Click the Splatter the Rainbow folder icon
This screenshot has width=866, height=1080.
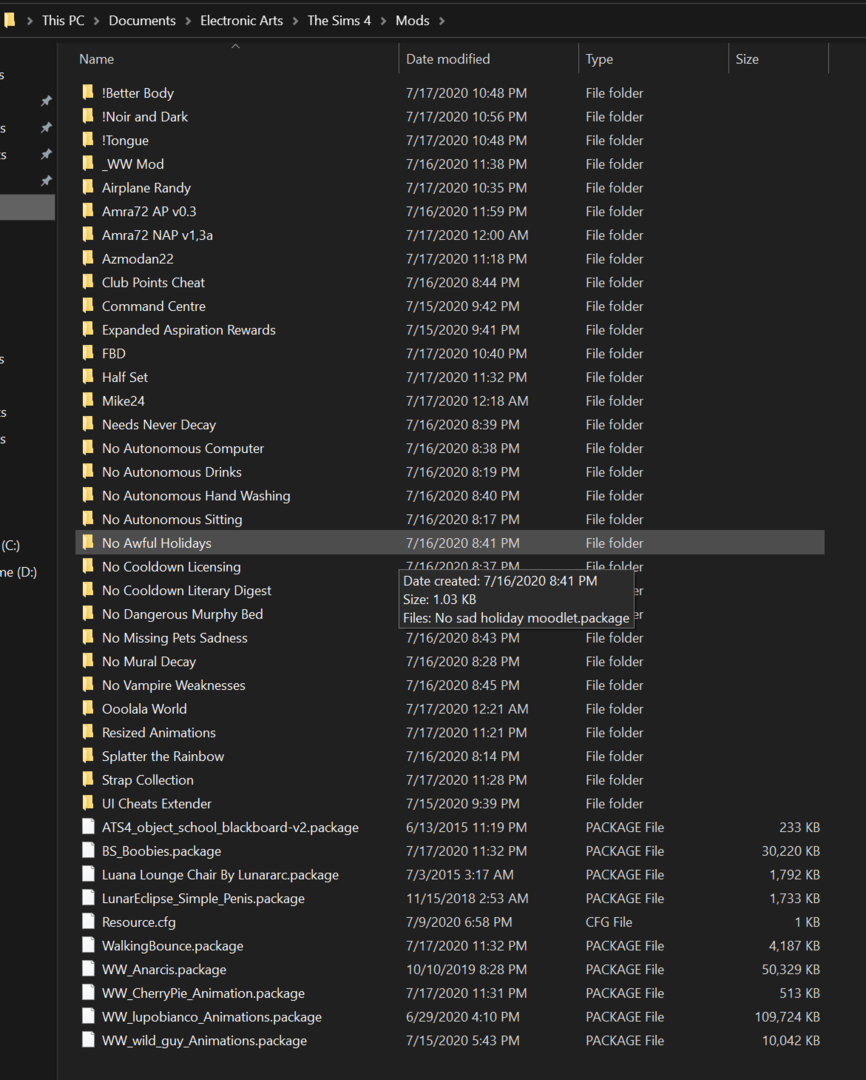tap(87, 756)
